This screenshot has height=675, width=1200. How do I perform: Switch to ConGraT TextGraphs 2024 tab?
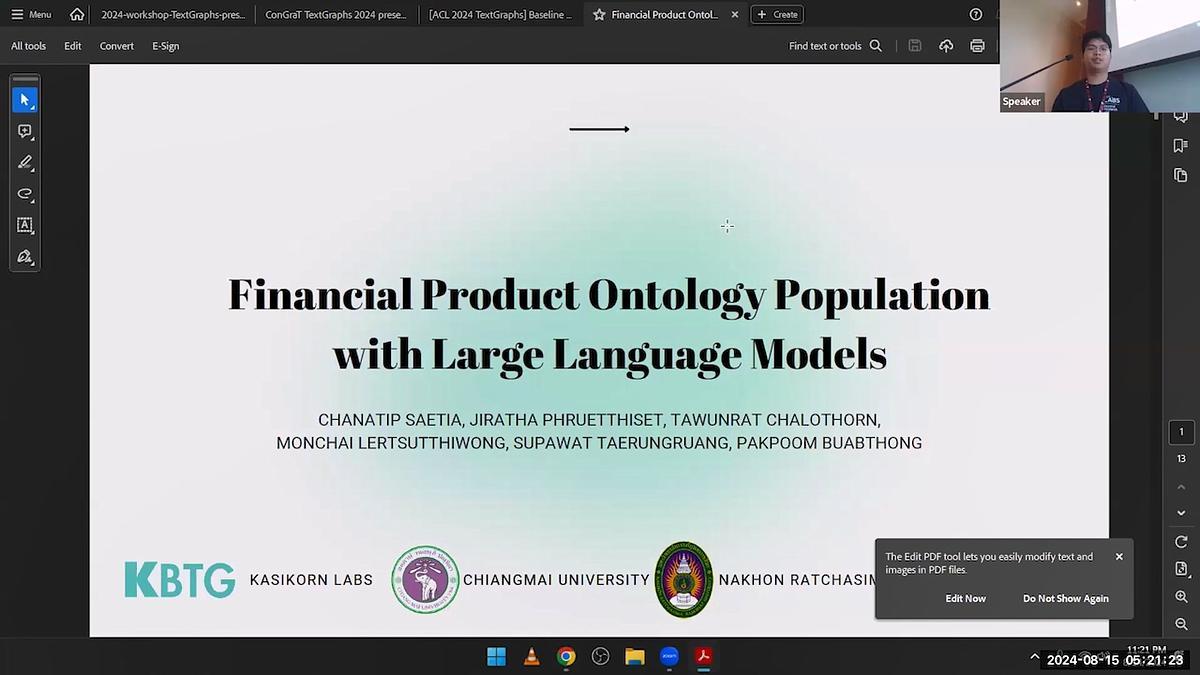tap(336, 14)
